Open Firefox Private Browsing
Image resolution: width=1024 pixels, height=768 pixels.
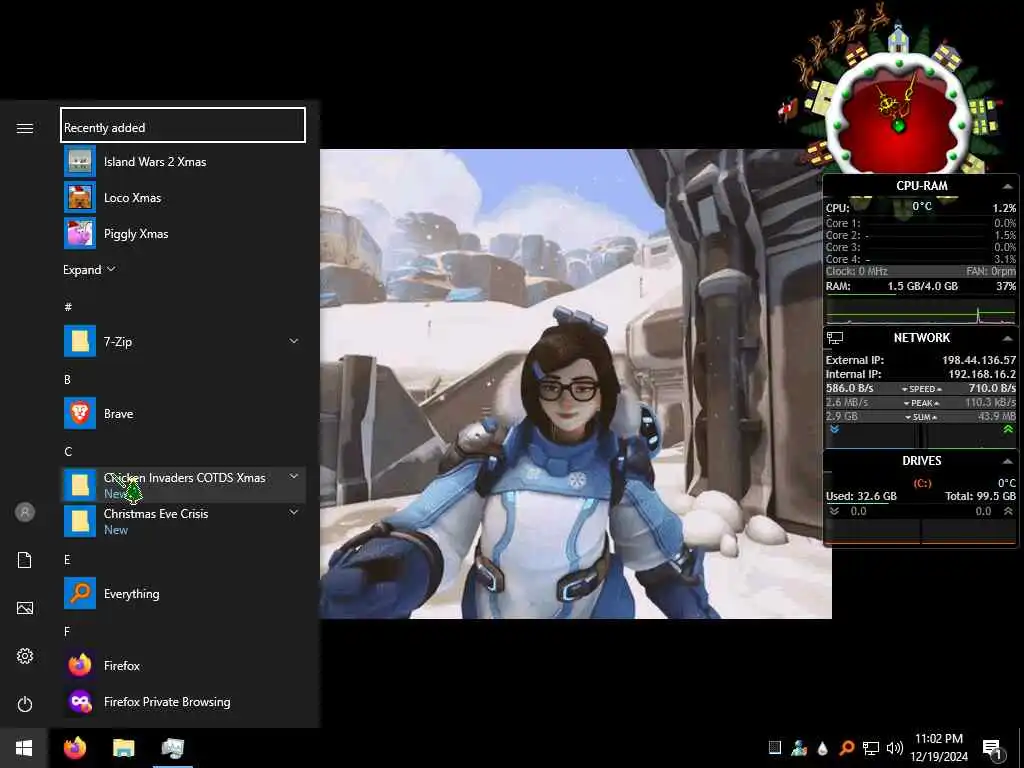[x=184, y=701]
